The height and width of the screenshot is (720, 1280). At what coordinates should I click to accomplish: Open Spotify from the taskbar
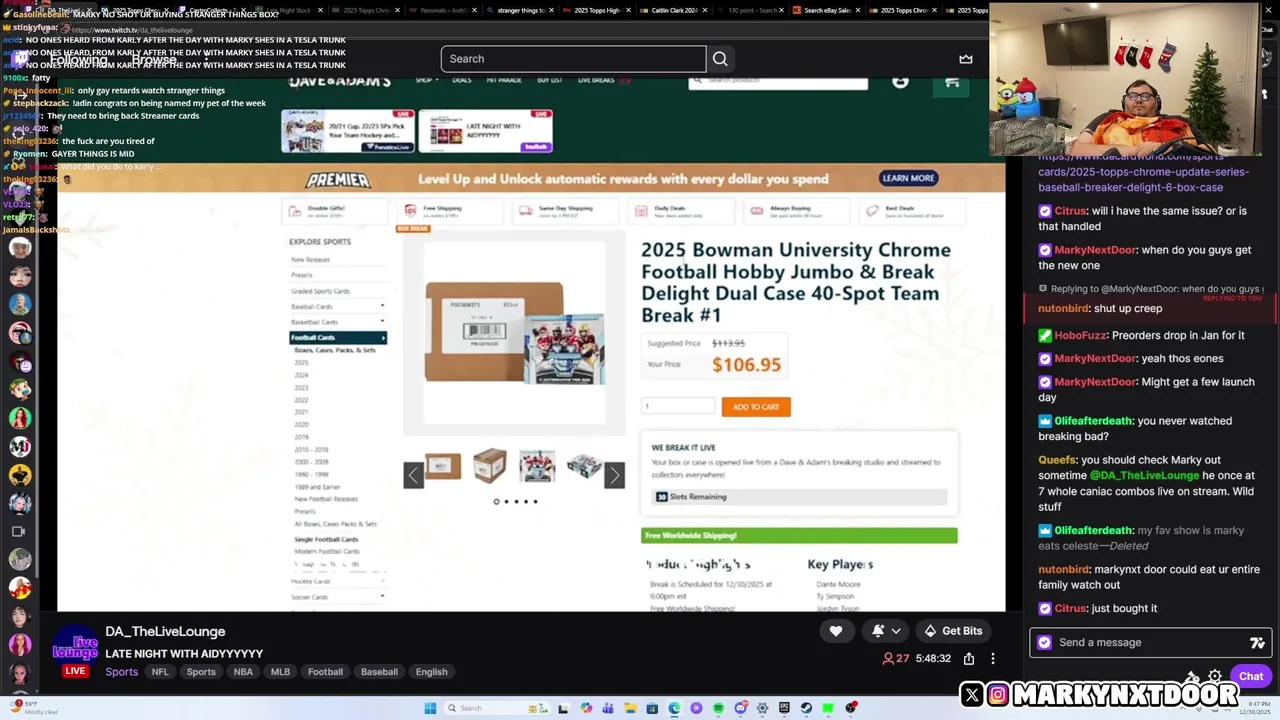tap(718, 708)
